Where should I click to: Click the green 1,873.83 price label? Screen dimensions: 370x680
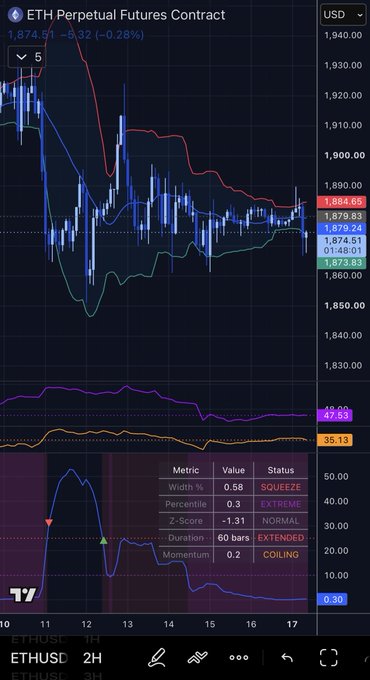pyautogui.click(x=343, y=262)
